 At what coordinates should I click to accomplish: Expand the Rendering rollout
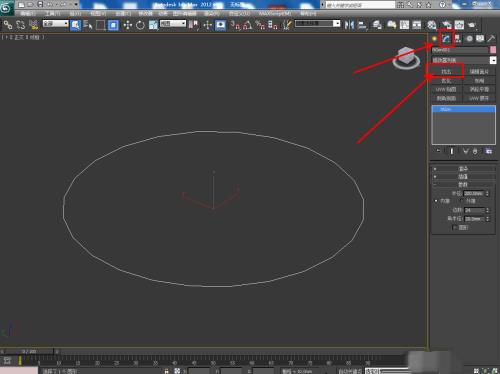[x=463, y=169]
